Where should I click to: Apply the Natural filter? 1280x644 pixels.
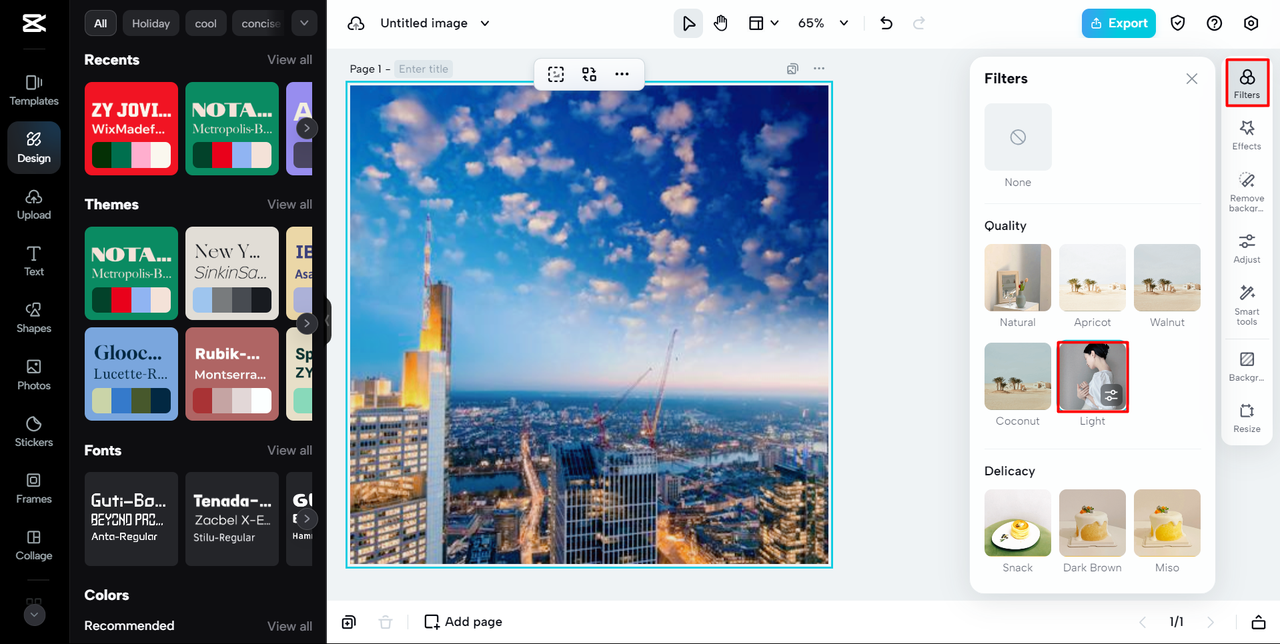click(1018, 278)
